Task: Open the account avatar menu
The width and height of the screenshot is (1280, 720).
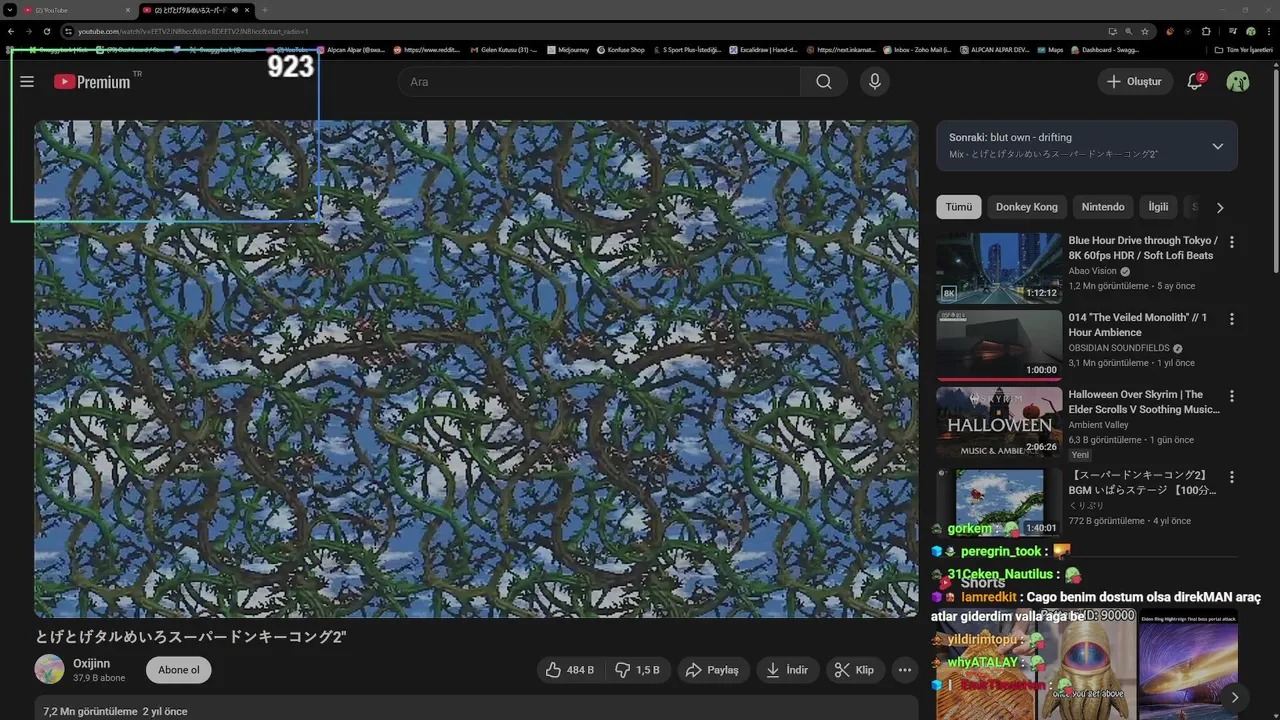Action: pyautogui.click(x=1238, y=82)
